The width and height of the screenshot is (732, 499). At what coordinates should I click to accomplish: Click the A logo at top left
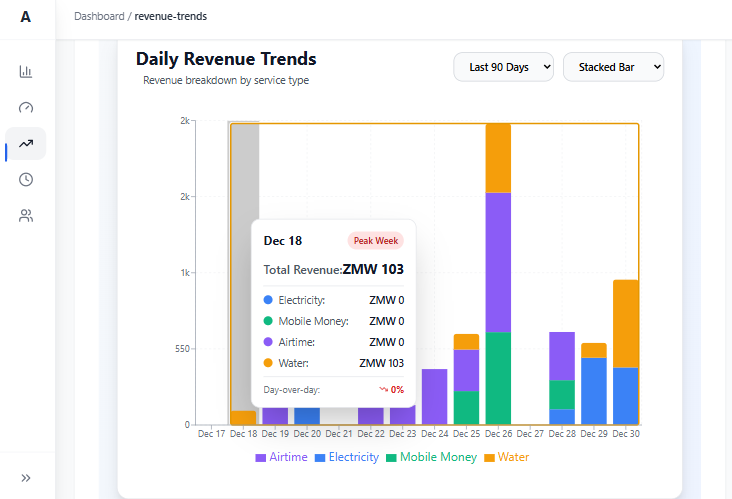[x=26, y=17]
